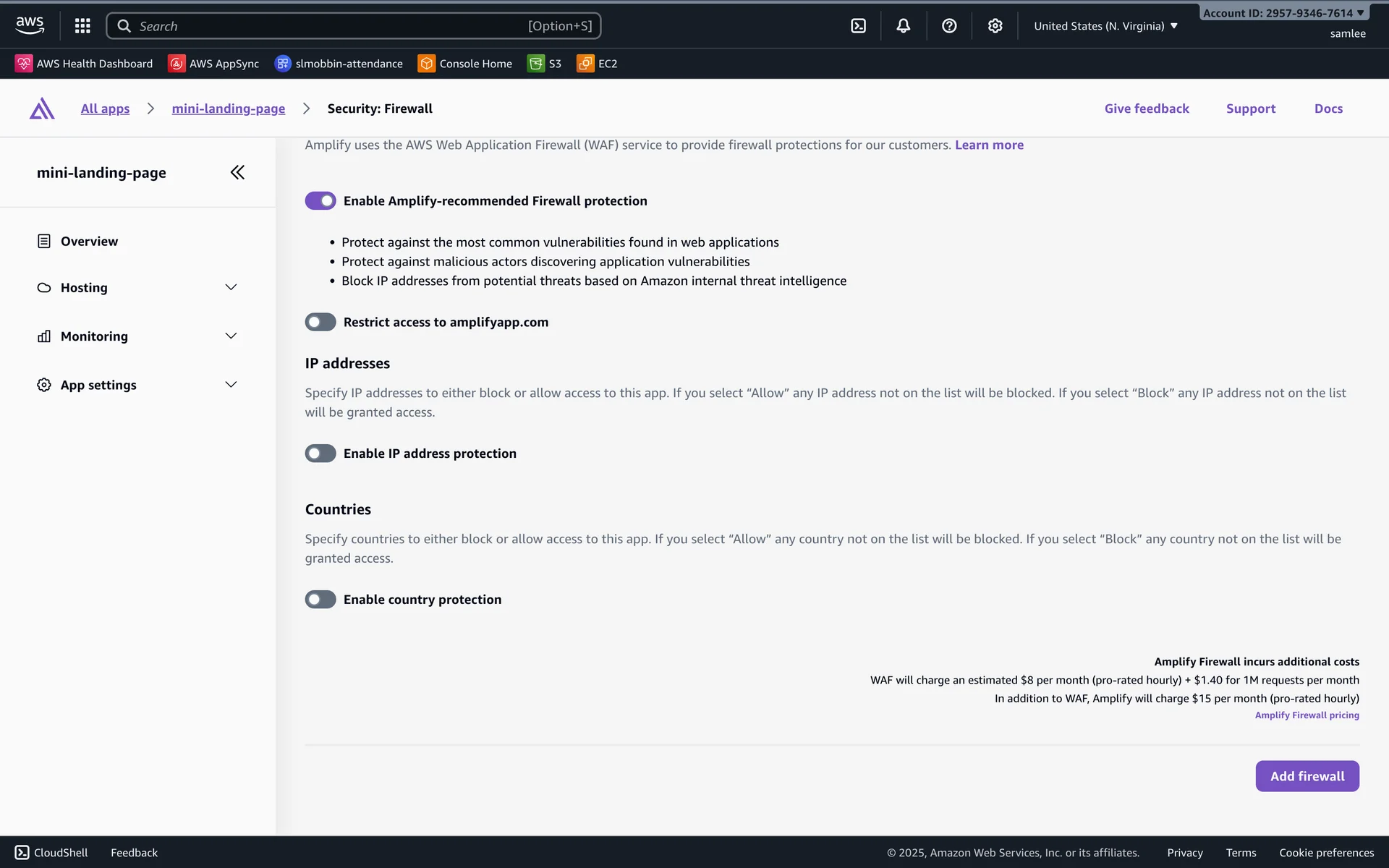The width and height of the screenshot is (1389, 868).
Task: Open console settings gear icon
Action: coord(995,26)
